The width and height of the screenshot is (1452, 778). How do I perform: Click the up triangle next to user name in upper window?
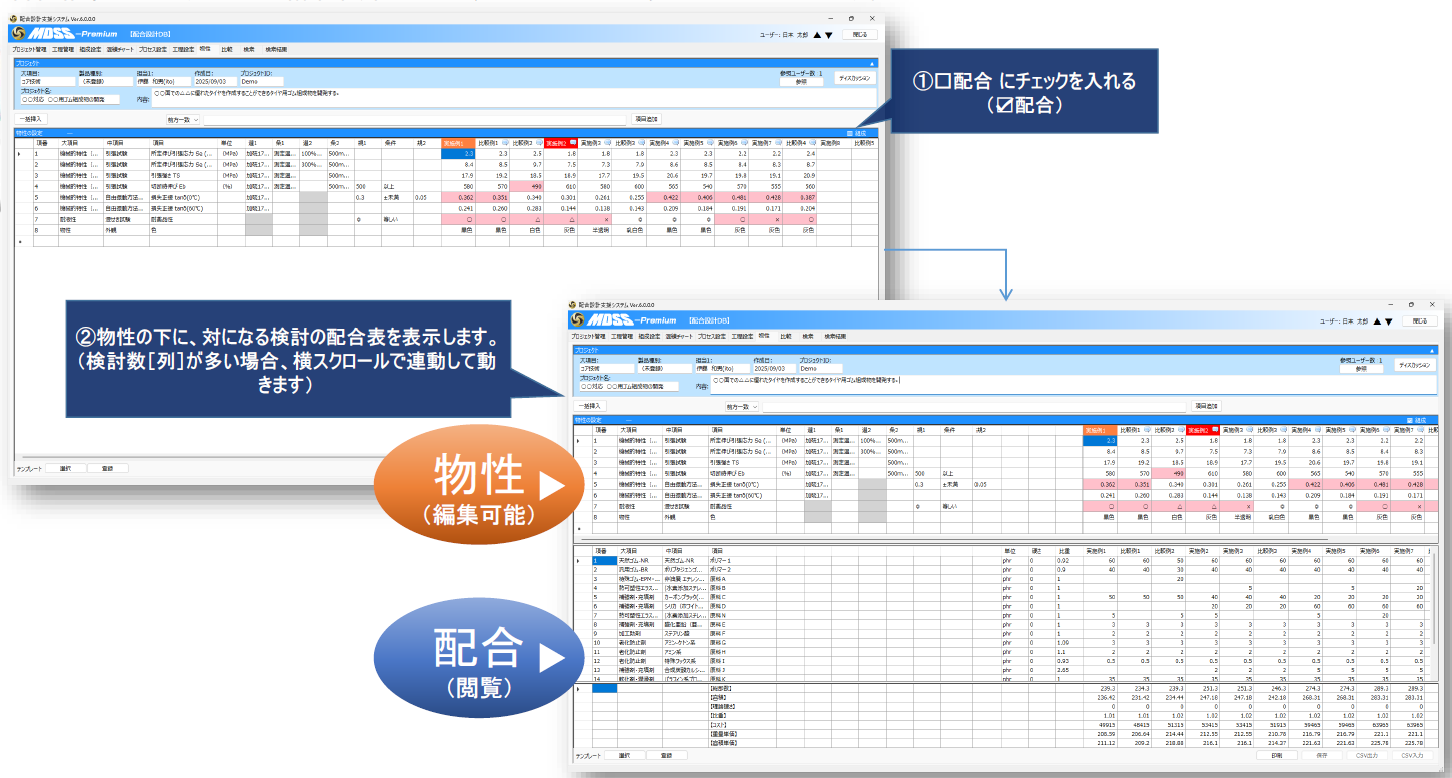click(816, 34)
